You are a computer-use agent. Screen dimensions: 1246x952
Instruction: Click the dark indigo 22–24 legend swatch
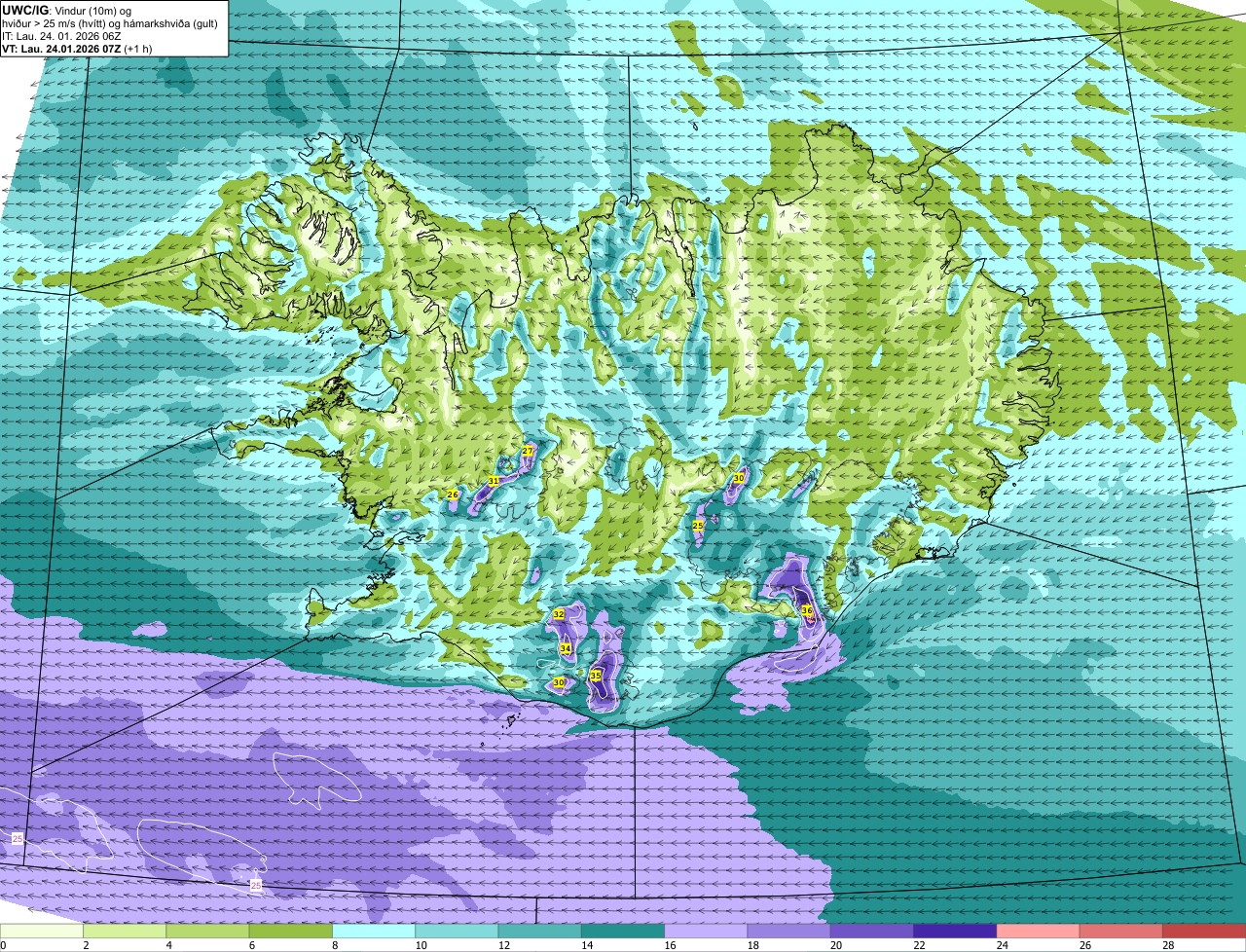tap(955, 932)
